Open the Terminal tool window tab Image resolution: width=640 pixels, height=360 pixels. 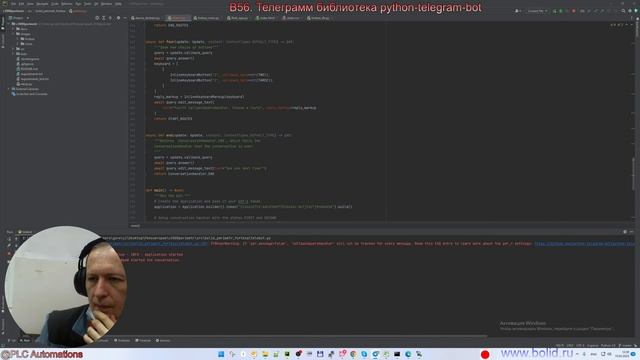(x=143, y=340)
